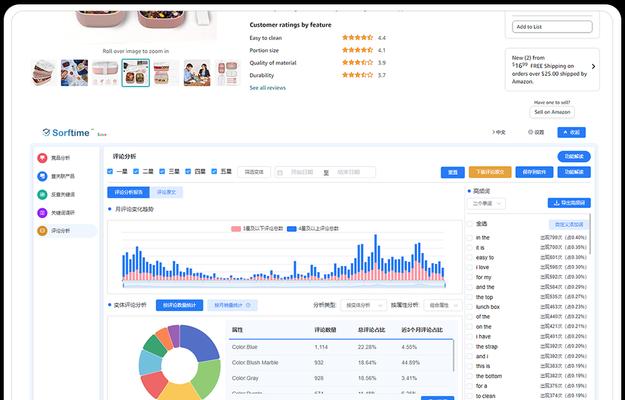This screenshot has height=400, width=625.
Task: Open the green keyword lookup sidebar icon
Action: coord(42,194)
